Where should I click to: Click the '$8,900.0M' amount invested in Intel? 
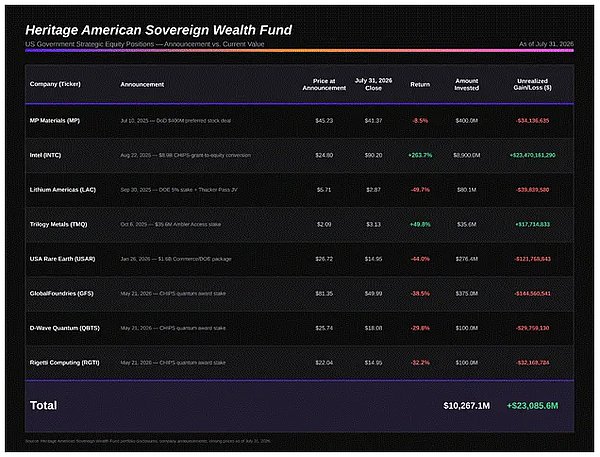point(466,155)
